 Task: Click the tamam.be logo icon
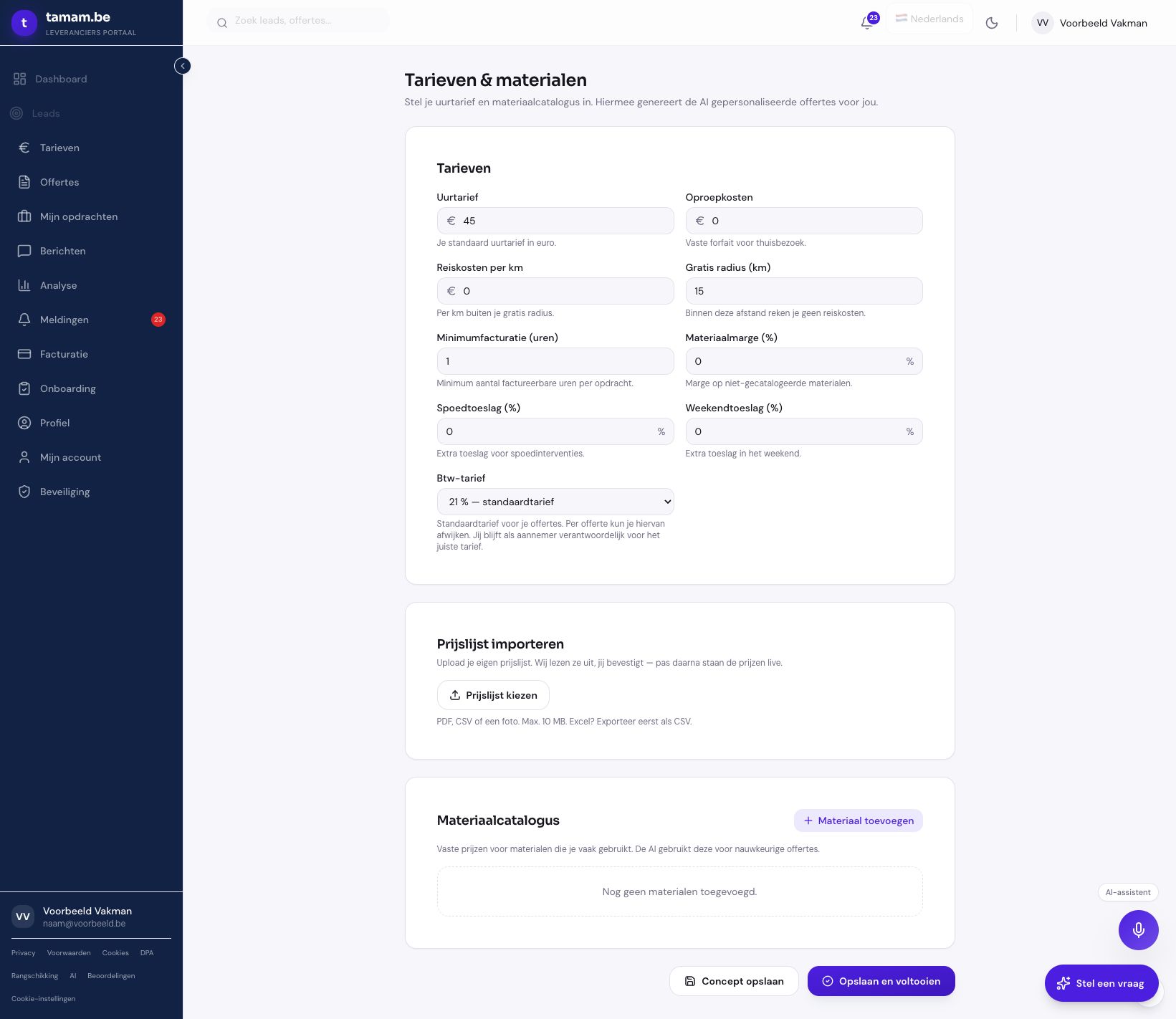(x=24, y=23)
